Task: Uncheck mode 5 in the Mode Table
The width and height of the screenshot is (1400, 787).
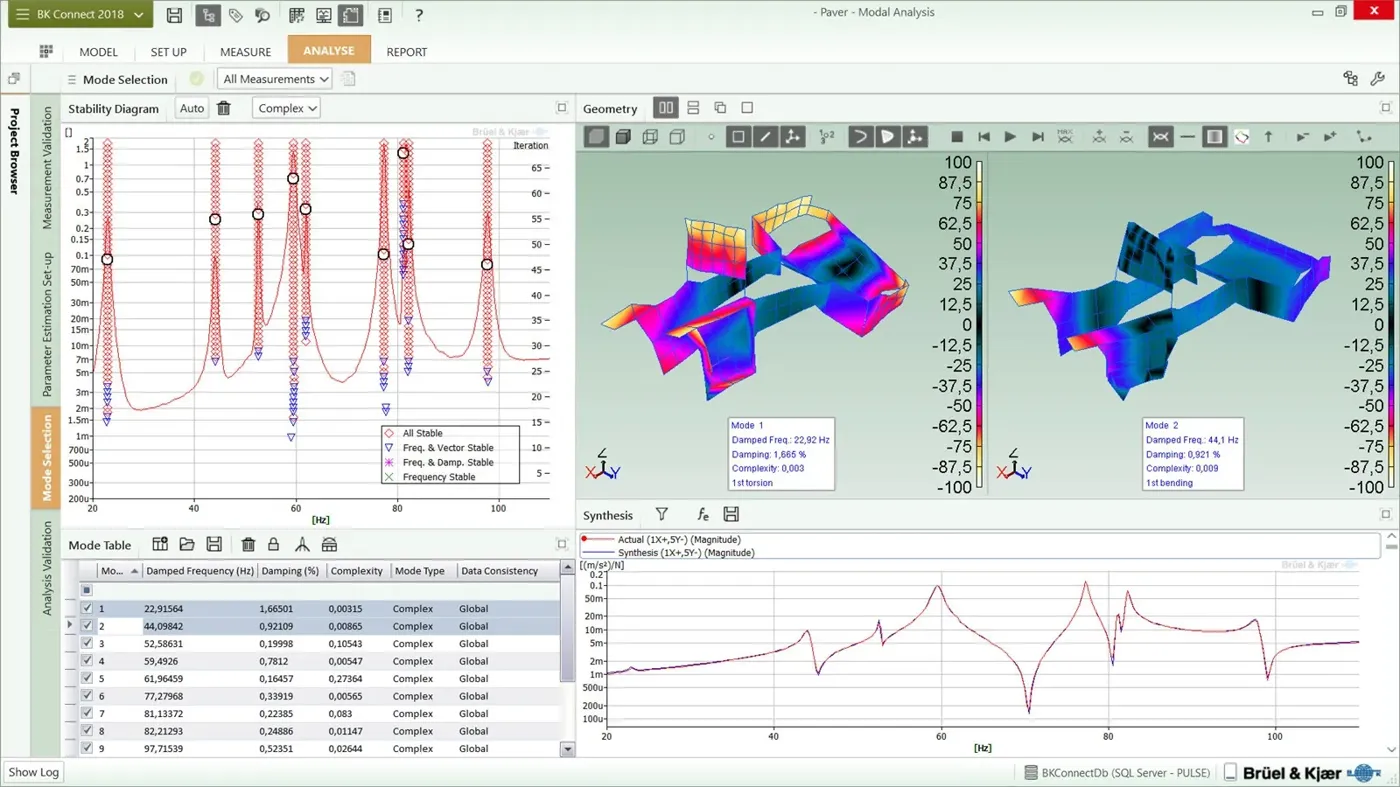Action: coord(87,678)
